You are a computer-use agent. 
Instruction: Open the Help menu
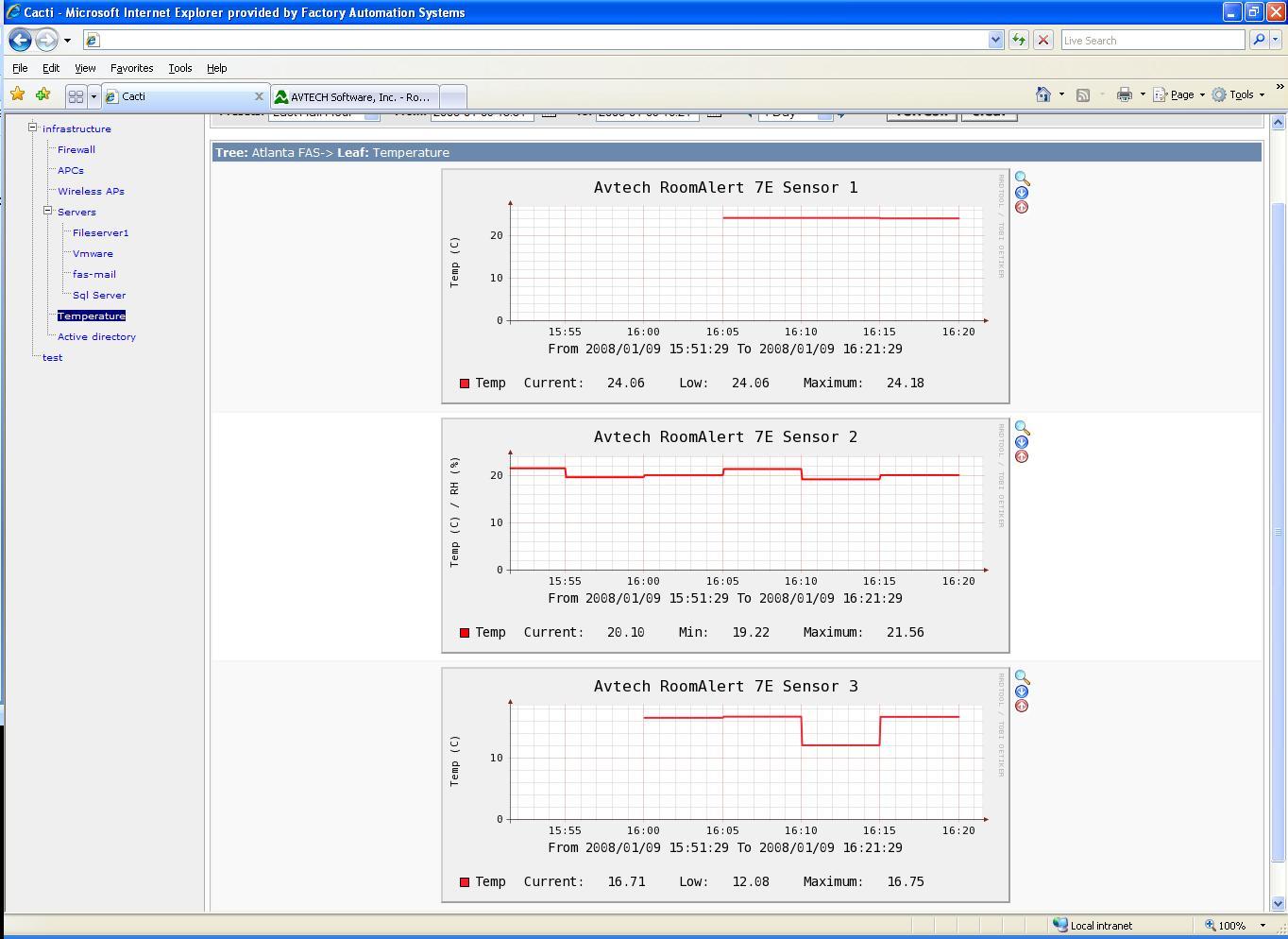click(216, 68)
